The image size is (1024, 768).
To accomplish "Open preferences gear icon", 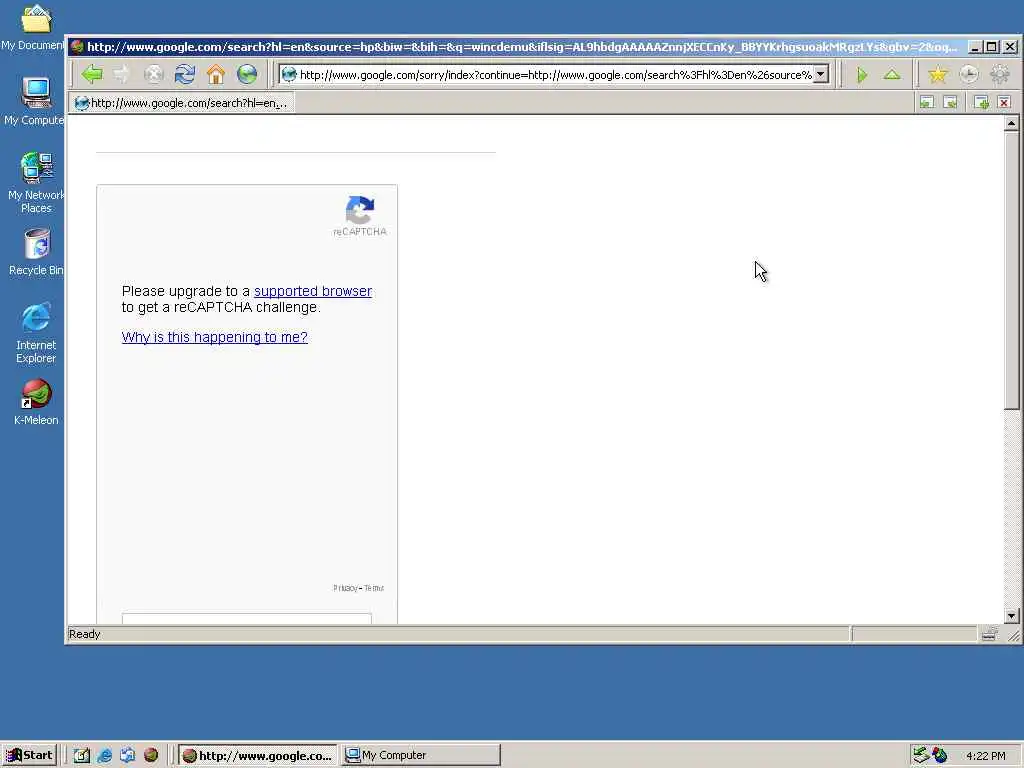I will pyautogui.click(x=1000, y=74).
